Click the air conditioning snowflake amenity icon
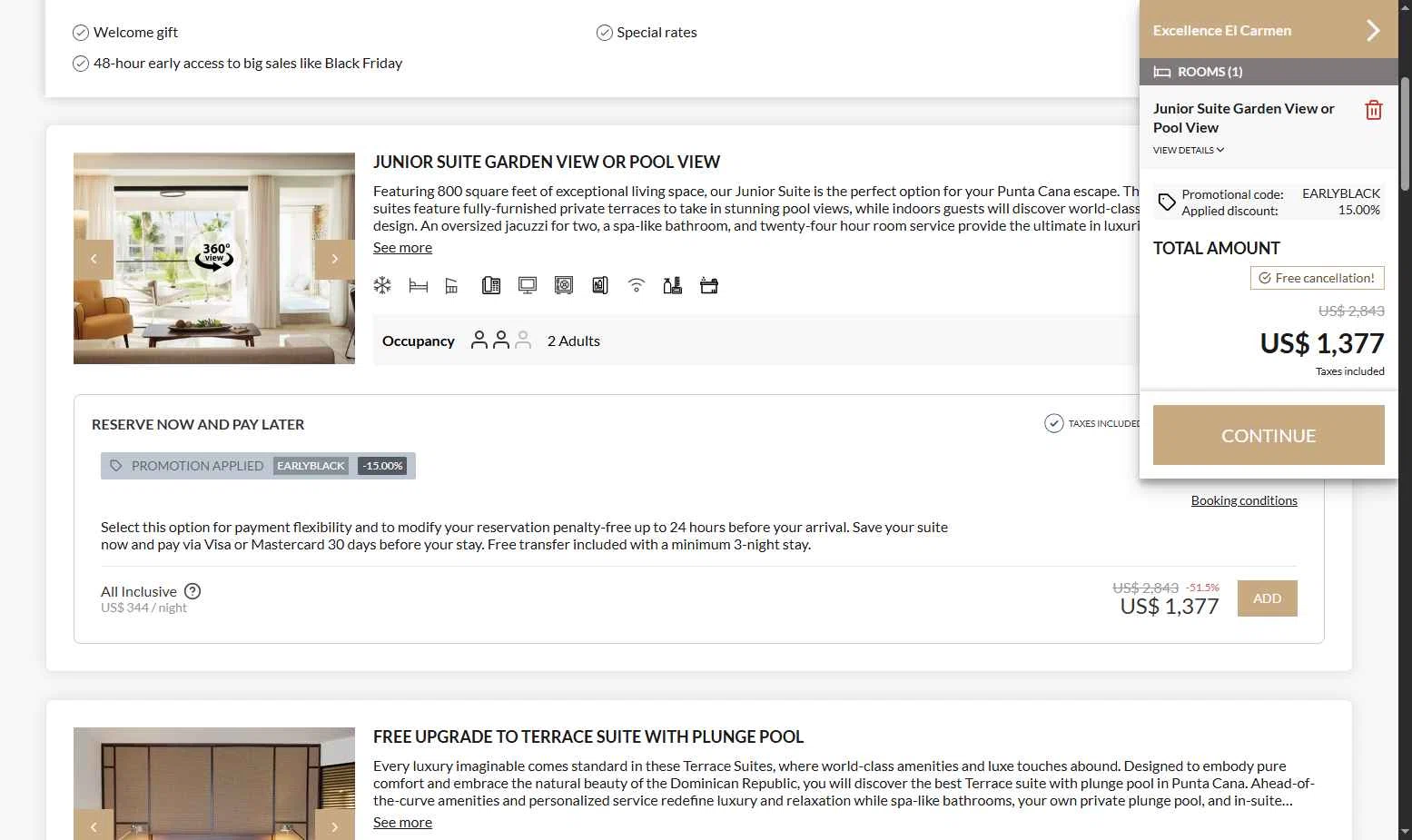Screen dimensions: 1412x840 click(x=382, y=286)
